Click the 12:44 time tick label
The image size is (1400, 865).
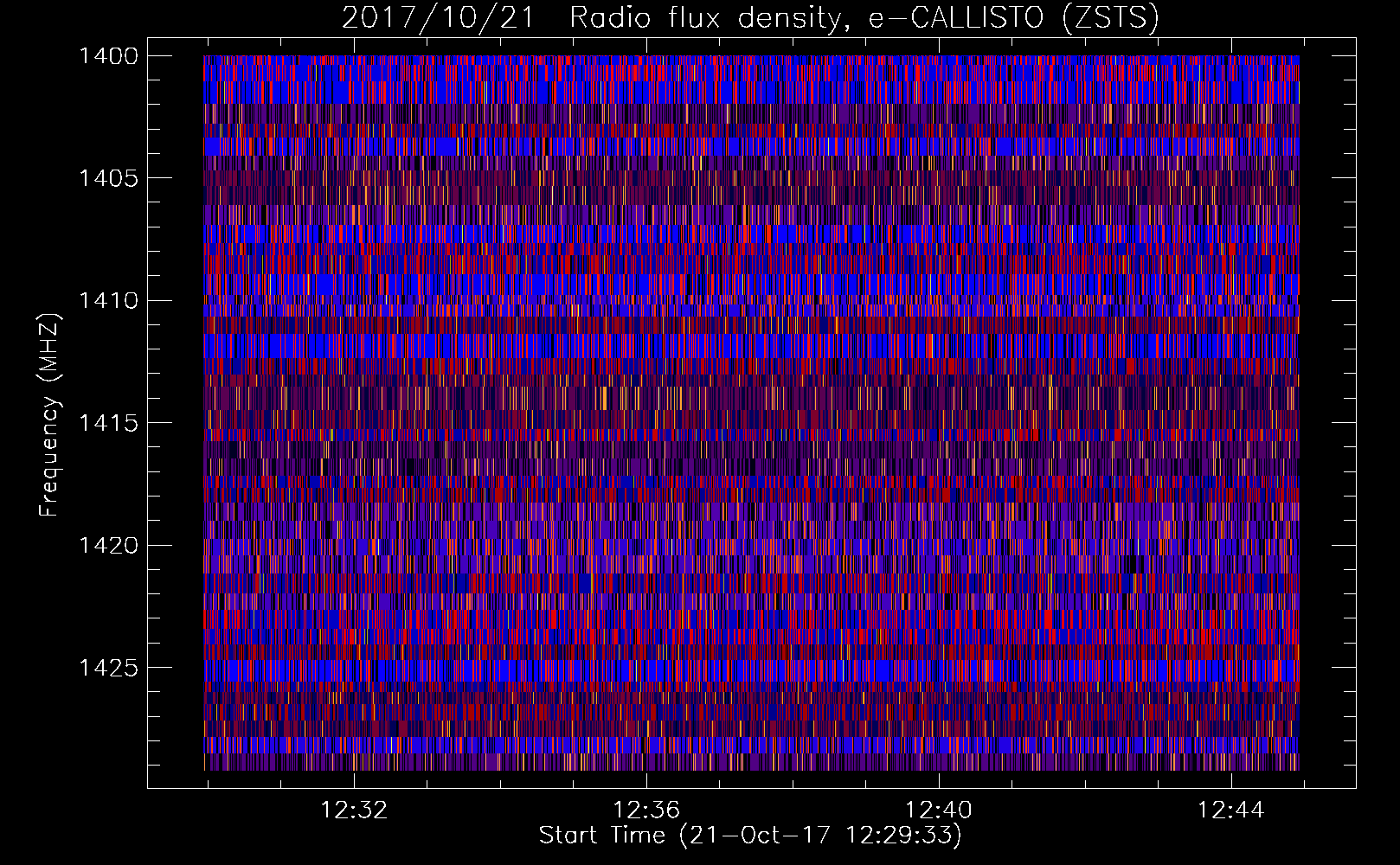1230,811
